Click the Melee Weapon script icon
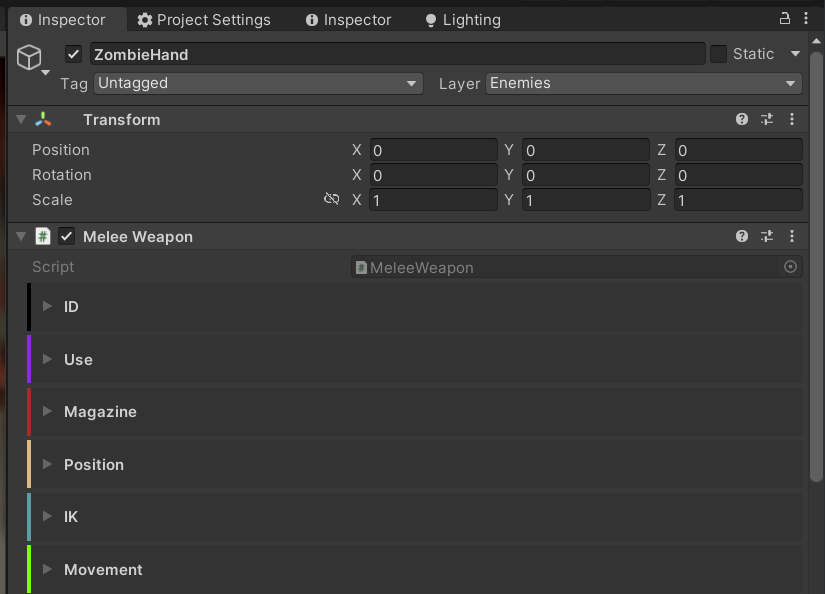Screen dimensions: 825x594 coord(43,236)
